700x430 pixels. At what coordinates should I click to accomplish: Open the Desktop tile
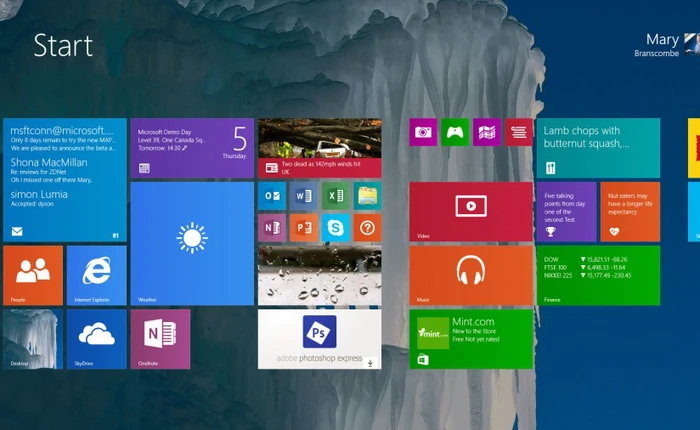(x=33, y=339)
